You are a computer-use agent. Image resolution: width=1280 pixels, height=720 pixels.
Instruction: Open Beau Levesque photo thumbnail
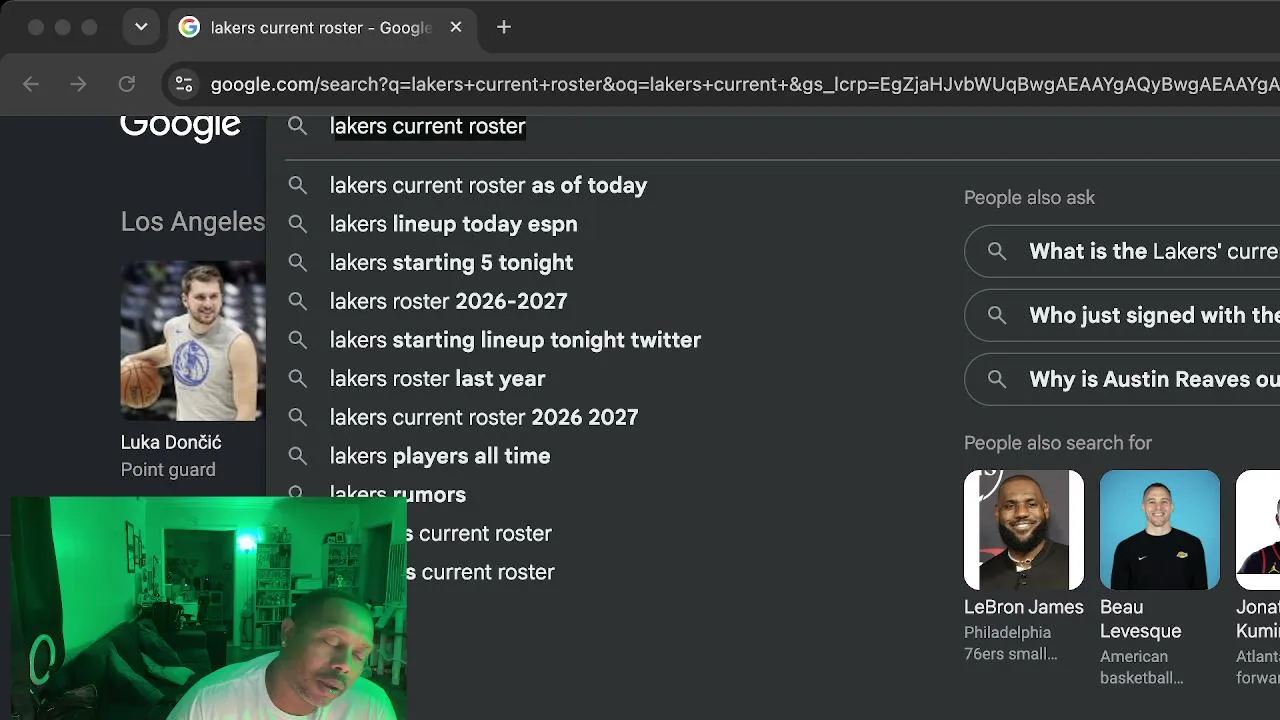[x=1160, y=530]
